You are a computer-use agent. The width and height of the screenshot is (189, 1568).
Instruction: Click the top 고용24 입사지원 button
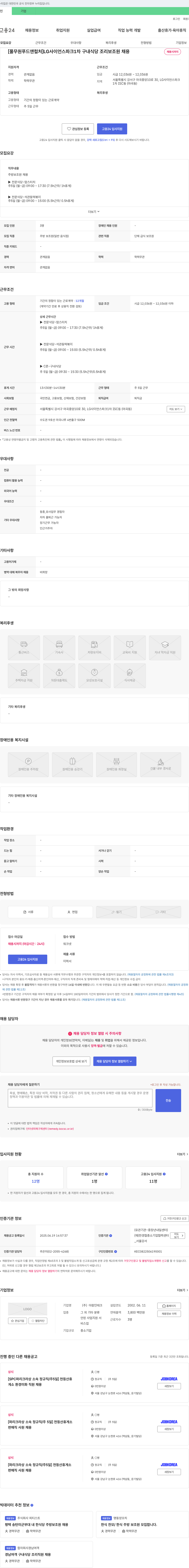tap(112, 129)
